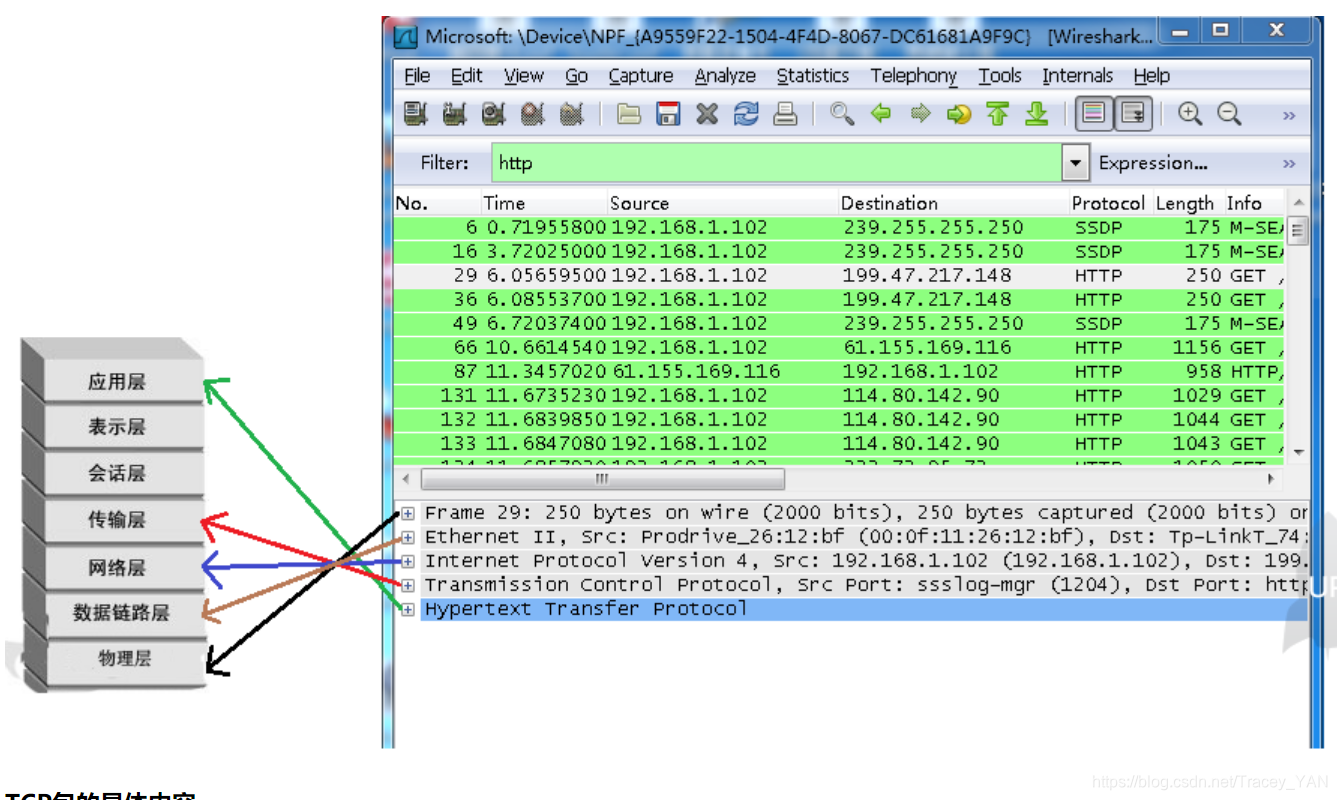The width and height of the screenshot is (1337, 800).
Task: Open the Telephony menu
Action: (x=913, y=76)
